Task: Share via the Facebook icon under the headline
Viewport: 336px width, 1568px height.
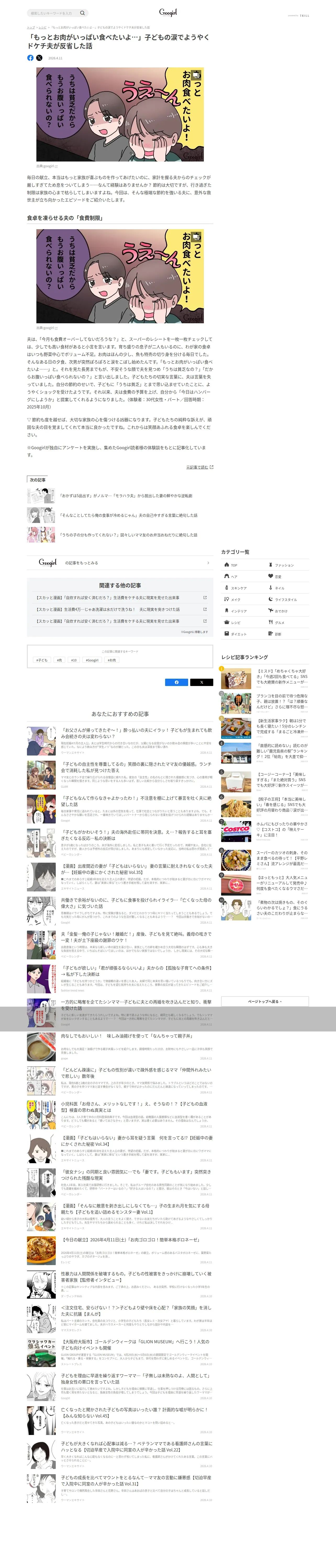Action: pos(31,58)
